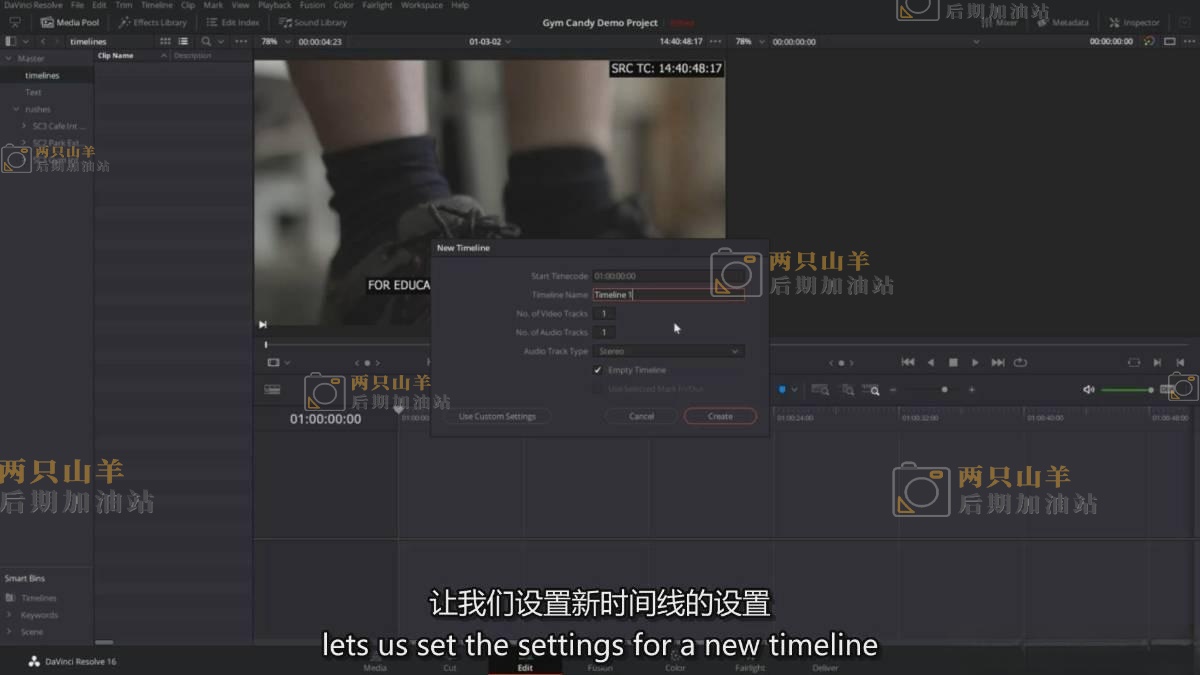Viewport: 1200px width, 675px height.
Task: Collapse the rushes bin folder
Action: (x=16, y=109)
